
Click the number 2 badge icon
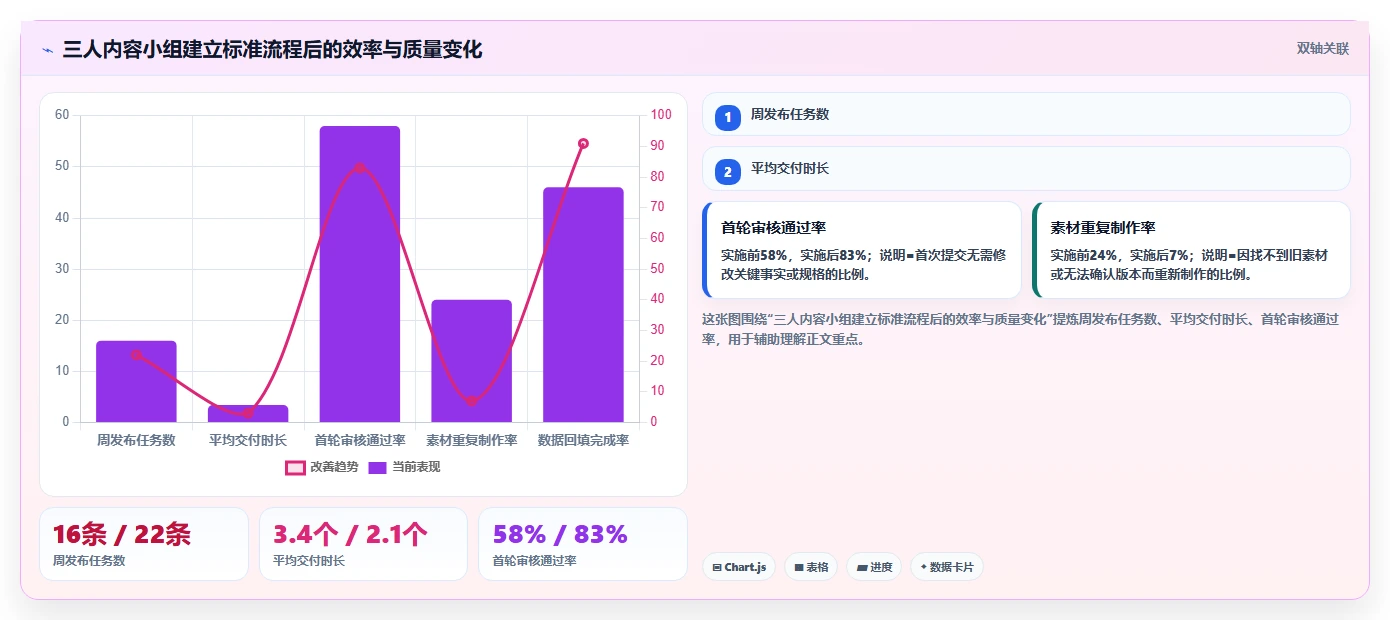tap(728, 171)
